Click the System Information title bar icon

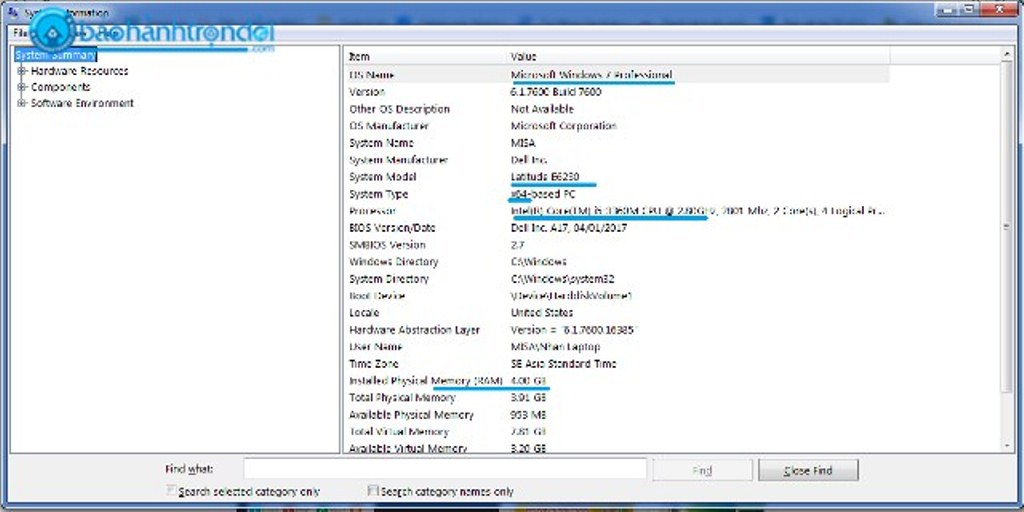click(x=12, y=12)
